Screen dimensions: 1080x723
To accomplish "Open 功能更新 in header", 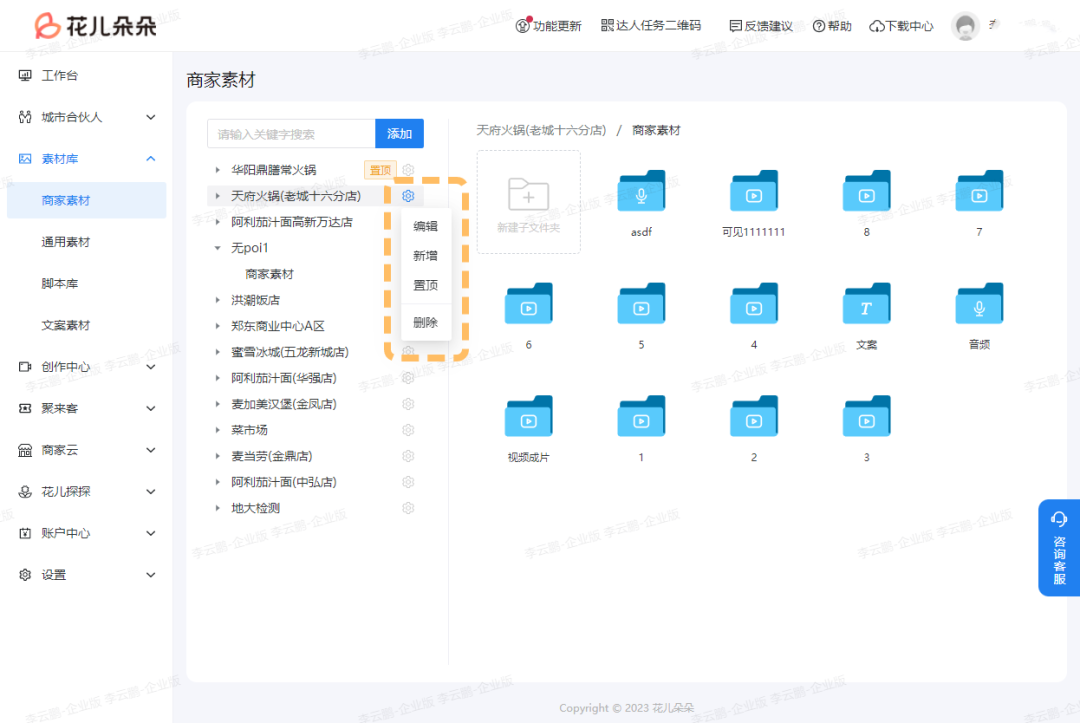I will pyautogui.click(x=548, y=26).
